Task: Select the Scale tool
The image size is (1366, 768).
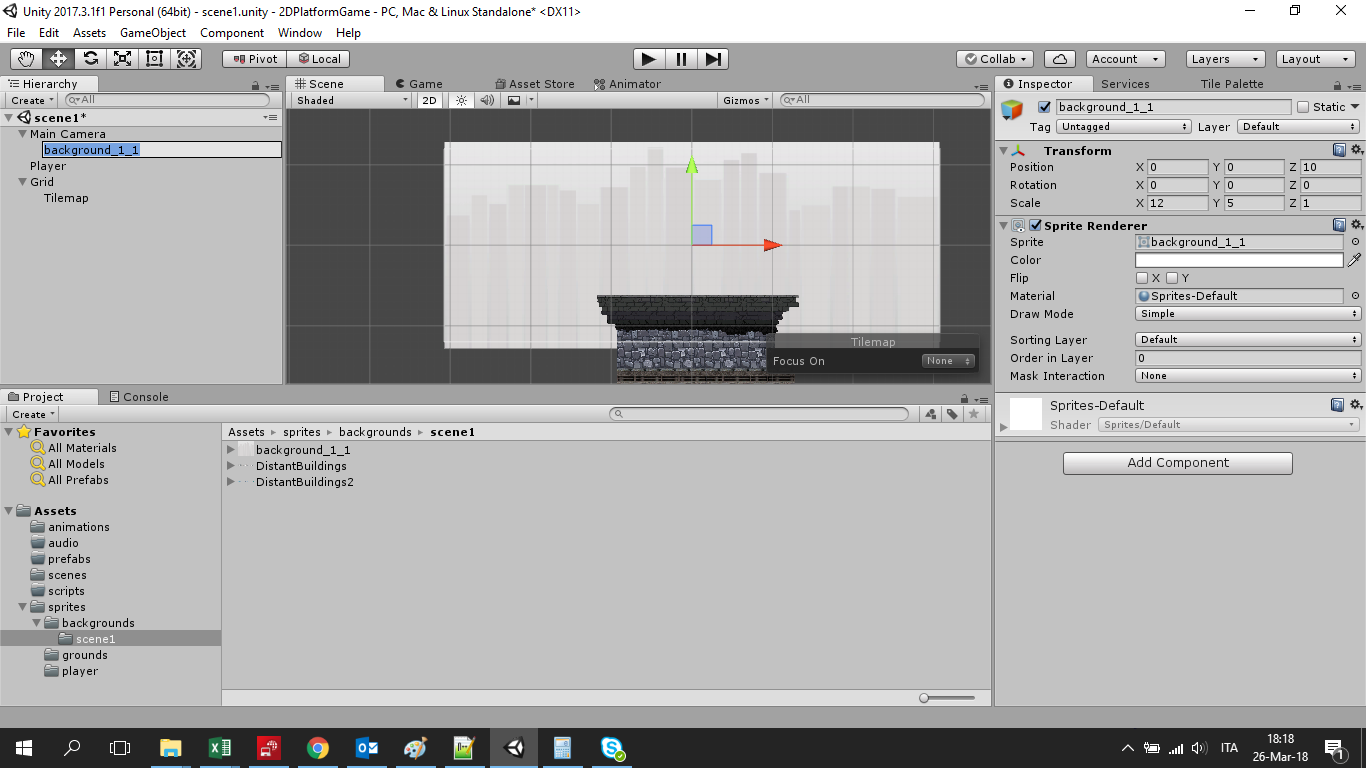Action: pyautogui.click(x=122, y=59)
